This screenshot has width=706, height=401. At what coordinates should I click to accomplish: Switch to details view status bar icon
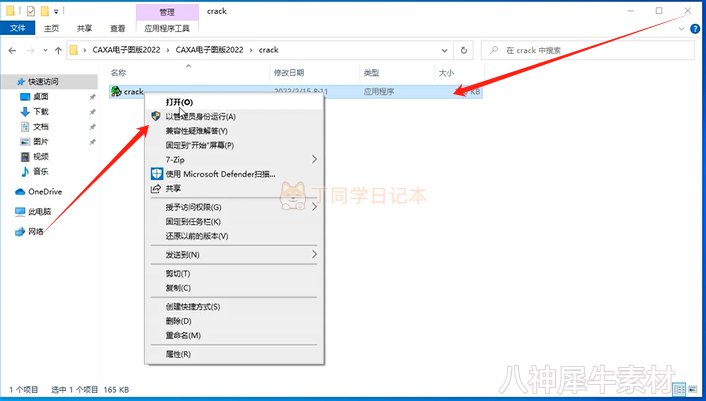[679, 389]
